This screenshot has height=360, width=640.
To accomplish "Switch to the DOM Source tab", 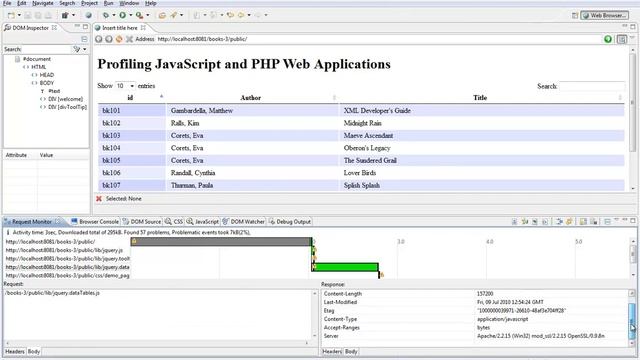I will click(x=142, y=222).
